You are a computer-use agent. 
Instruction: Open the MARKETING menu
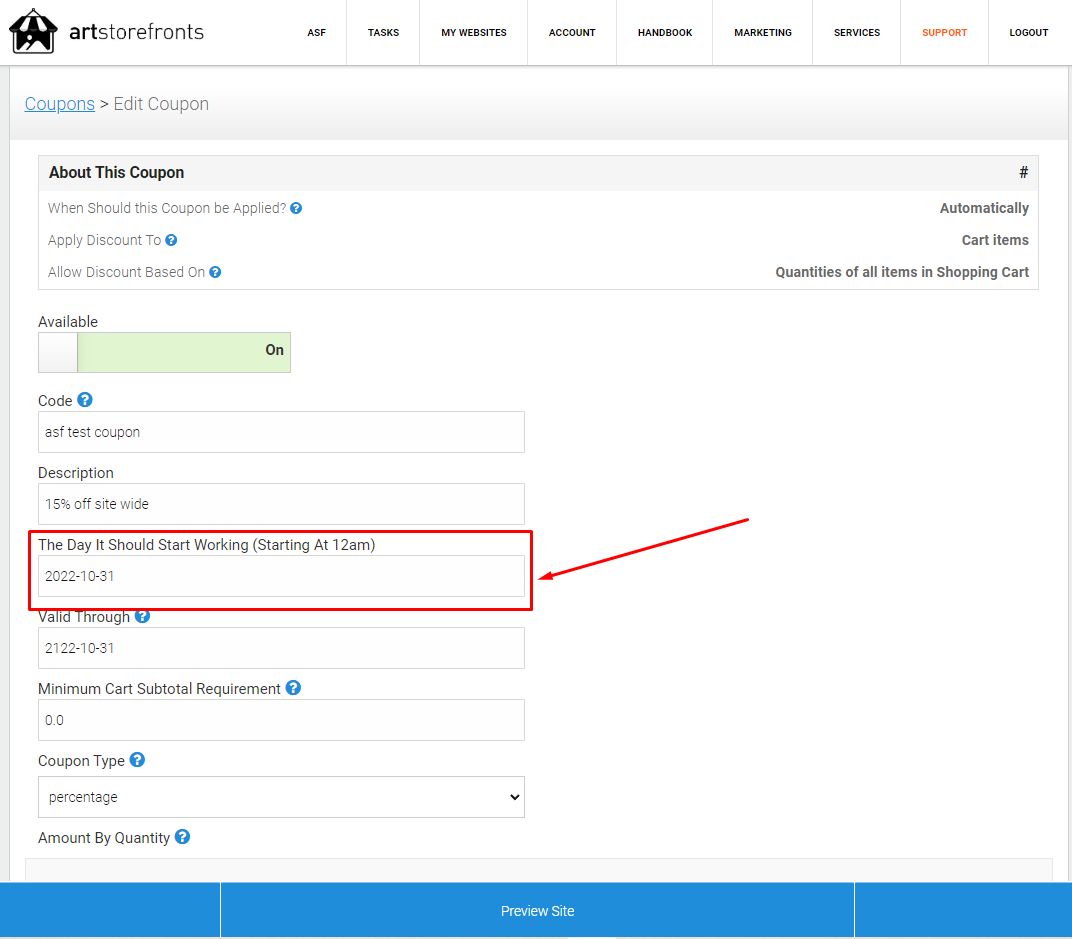point(763,32)
